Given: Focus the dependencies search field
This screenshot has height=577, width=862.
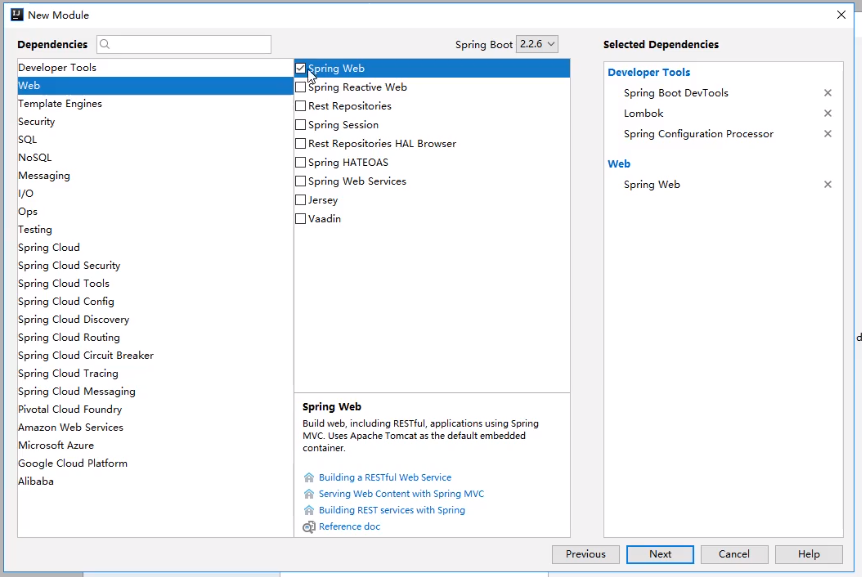Looking at the screenshot, I should tap(190, 45).
